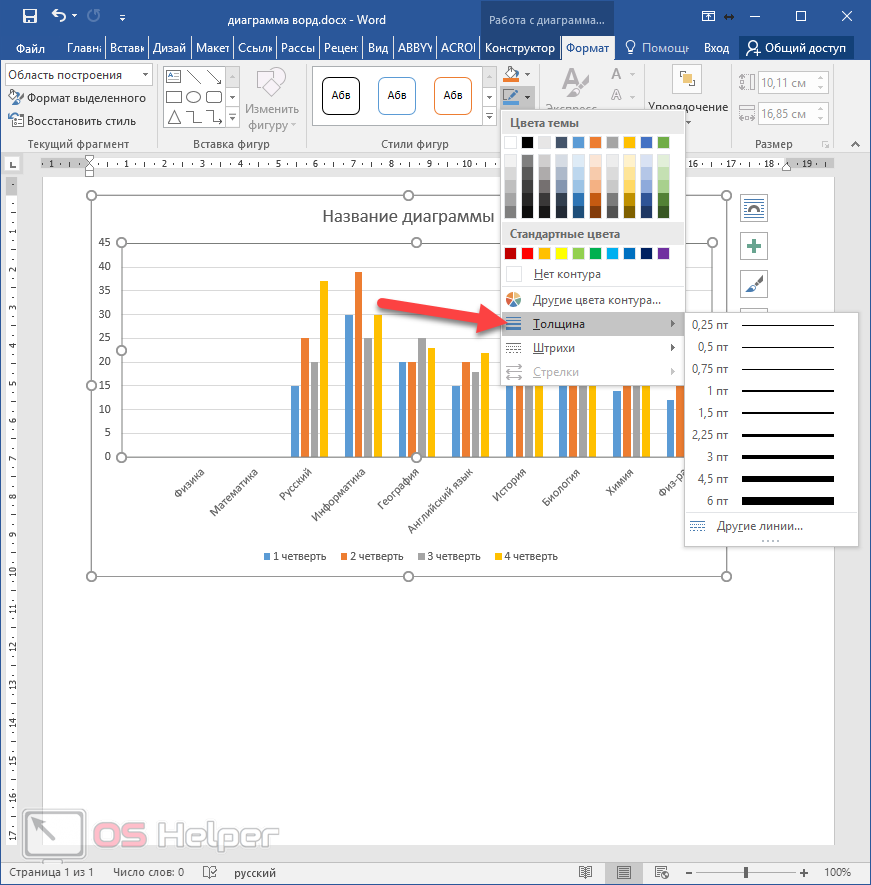Image resolution: width=871 pixels, height=885 pixels.
Task: Select 1,5 пт line weight
Action: [771, 413]
